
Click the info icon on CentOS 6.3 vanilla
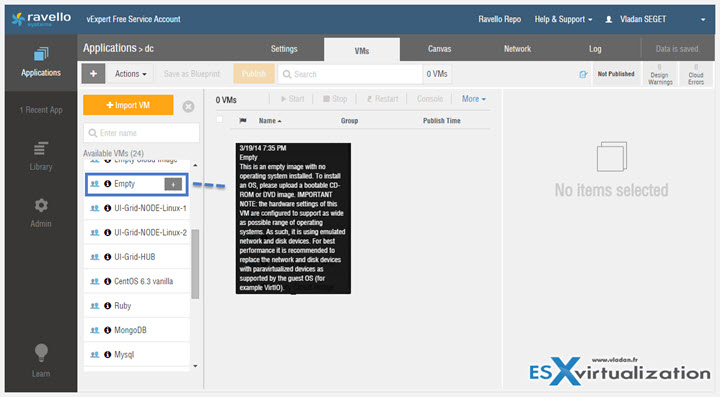coord(107,281)
